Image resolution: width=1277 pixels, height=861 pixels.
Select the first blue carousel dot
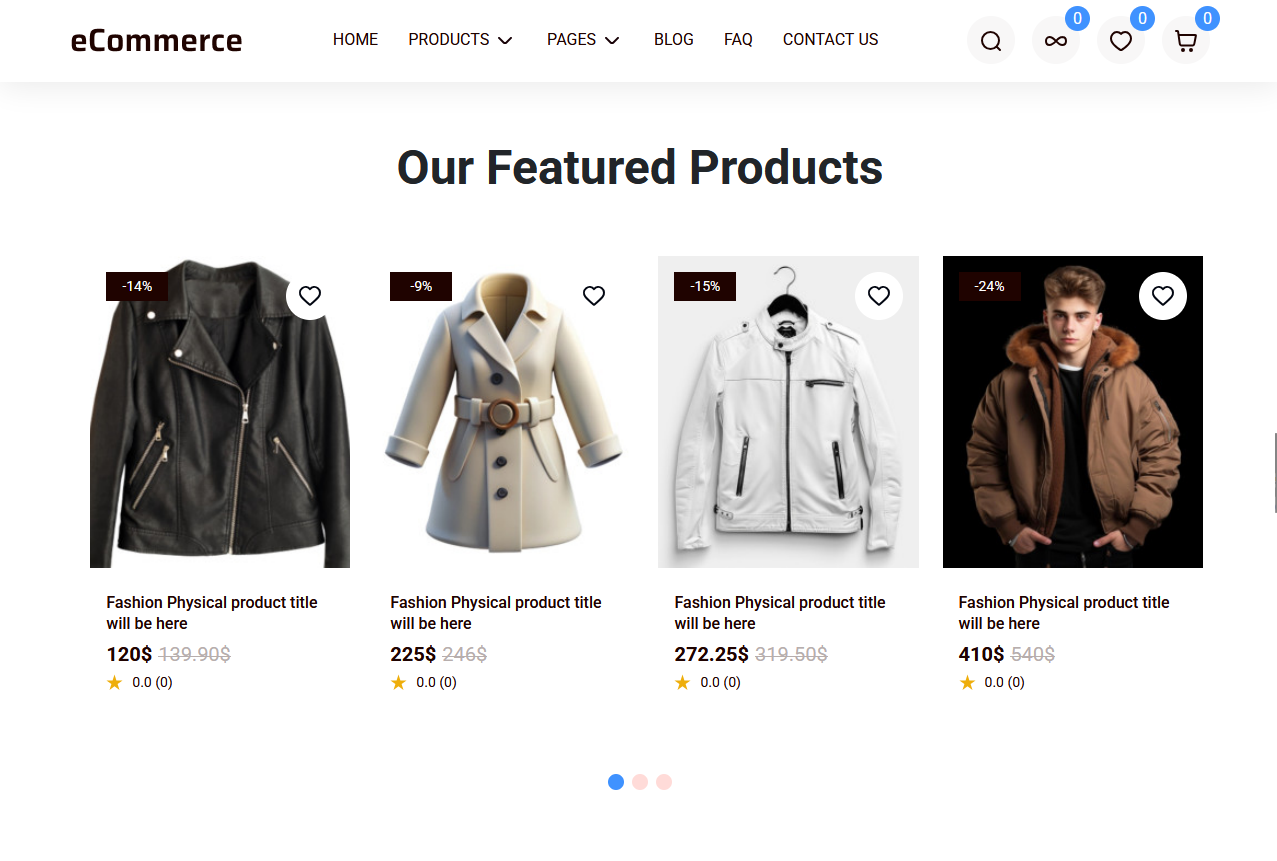pyautogui.click(x=616, y=782)
